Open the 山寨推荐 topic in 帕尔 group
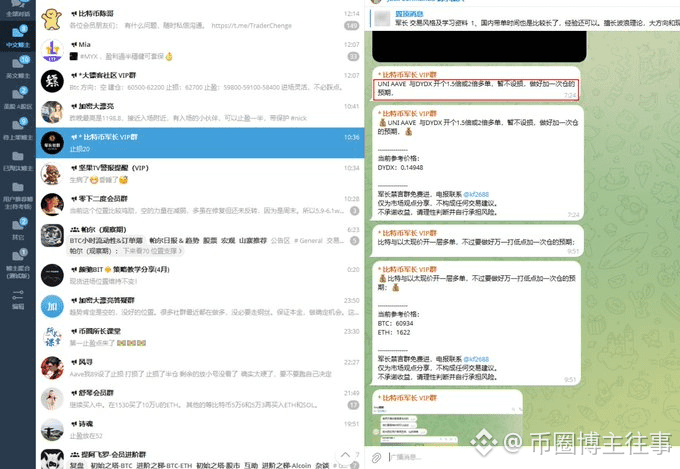This screenshot has width=680, height=469. click(253, 240)
